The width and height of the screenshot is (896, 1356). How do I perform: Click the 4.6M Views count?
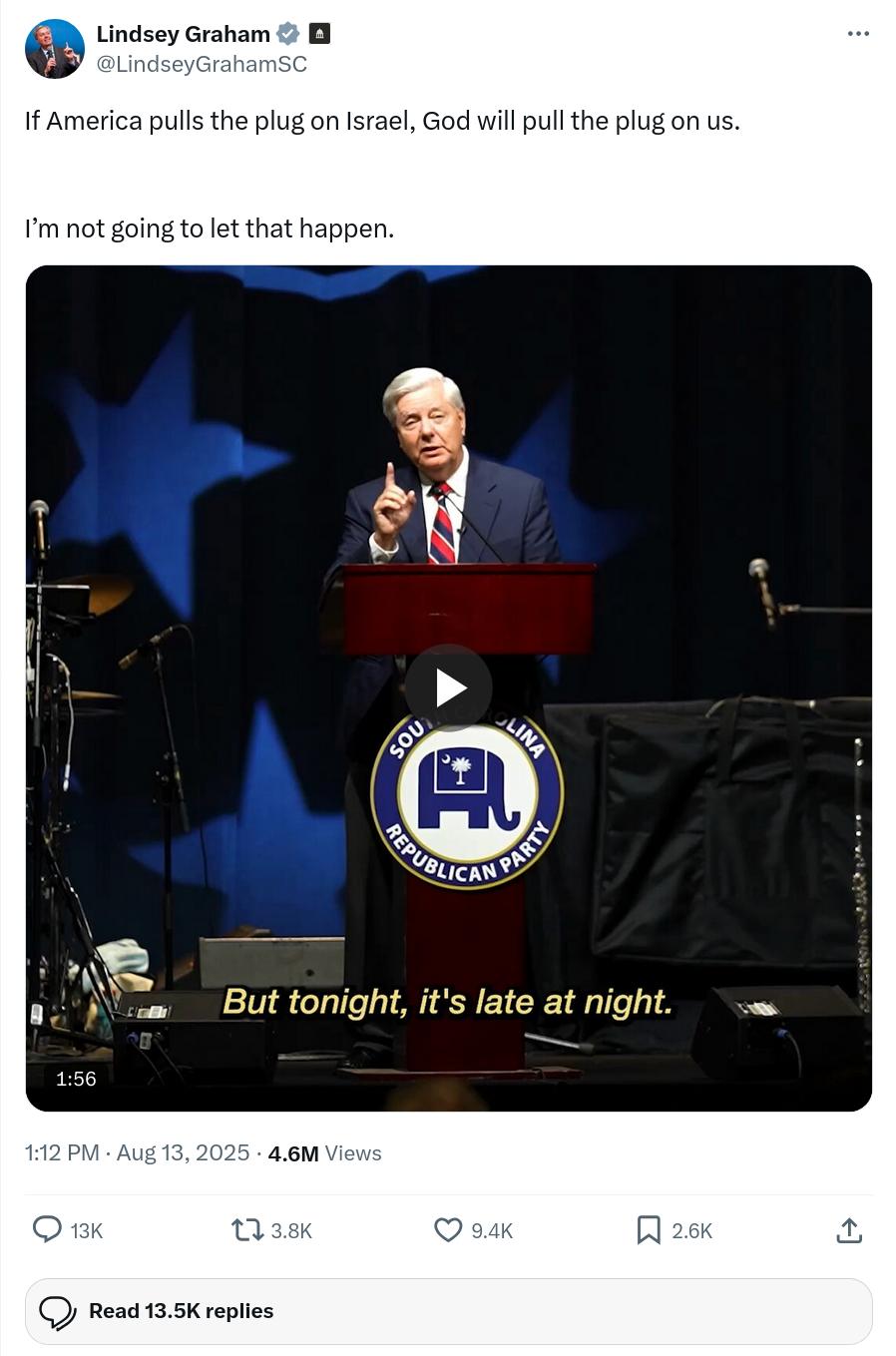pyautogui.click(x=325, y=1153)
